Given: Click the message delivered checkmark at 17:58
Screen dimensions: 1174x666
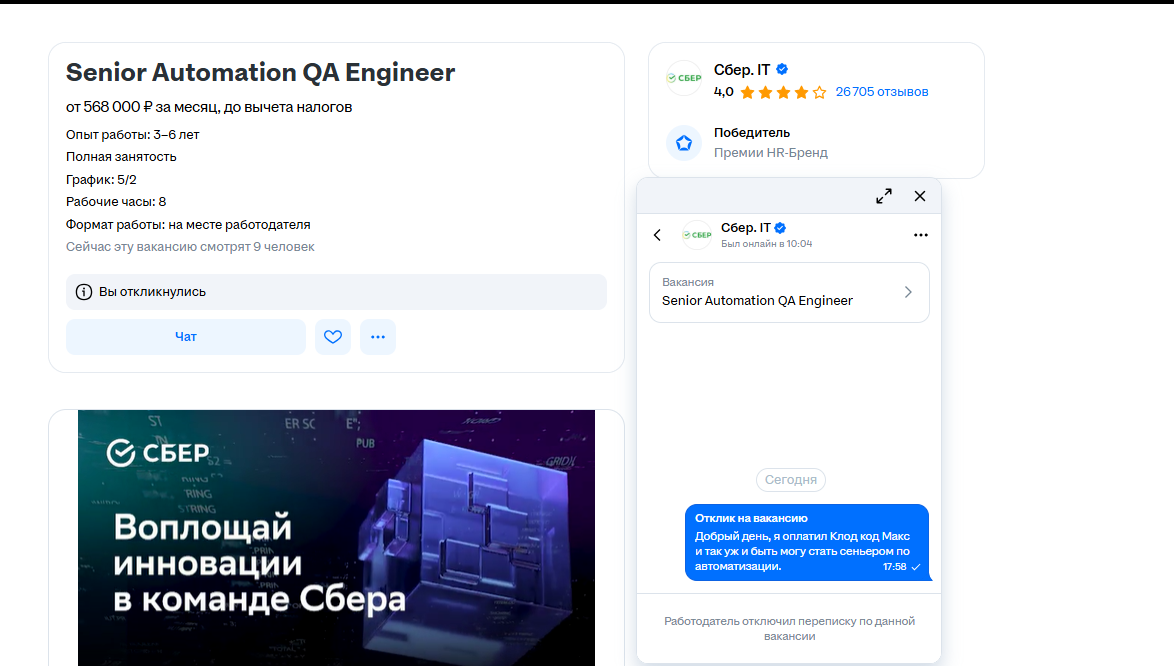Looking at the screenshot, I should coord(916,567).
